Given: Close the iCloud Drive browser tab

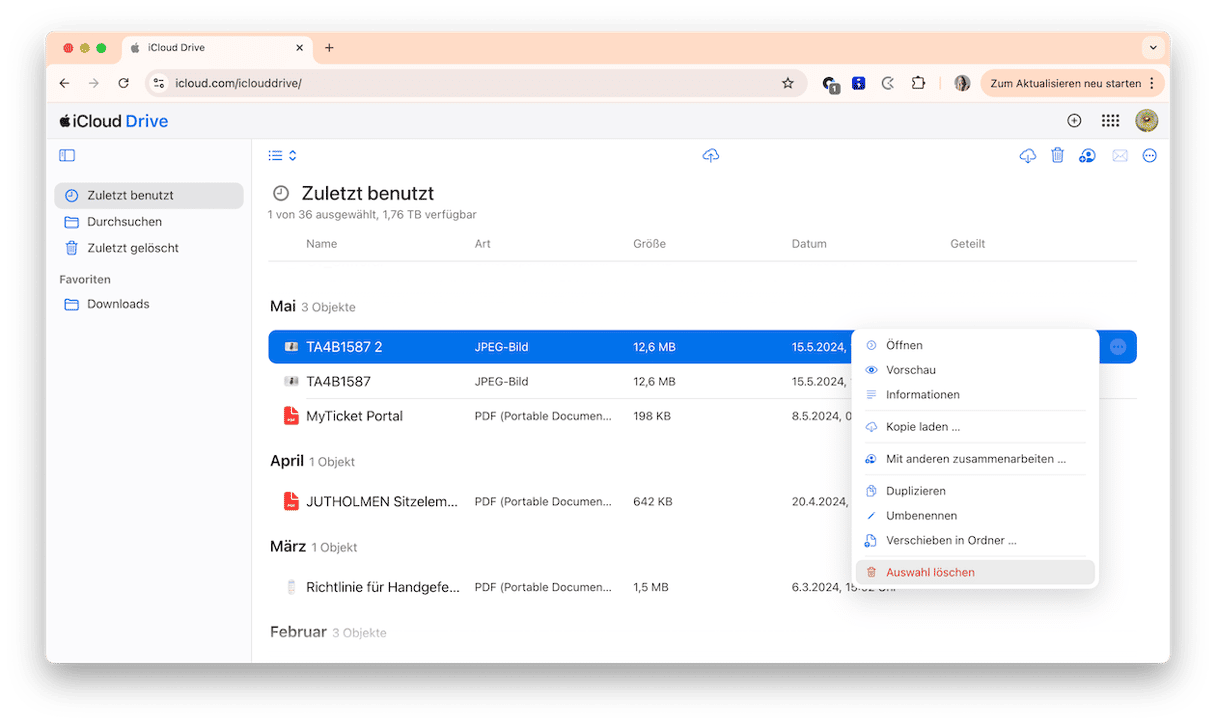Looking at the screenshot, I should coord(299,47).
